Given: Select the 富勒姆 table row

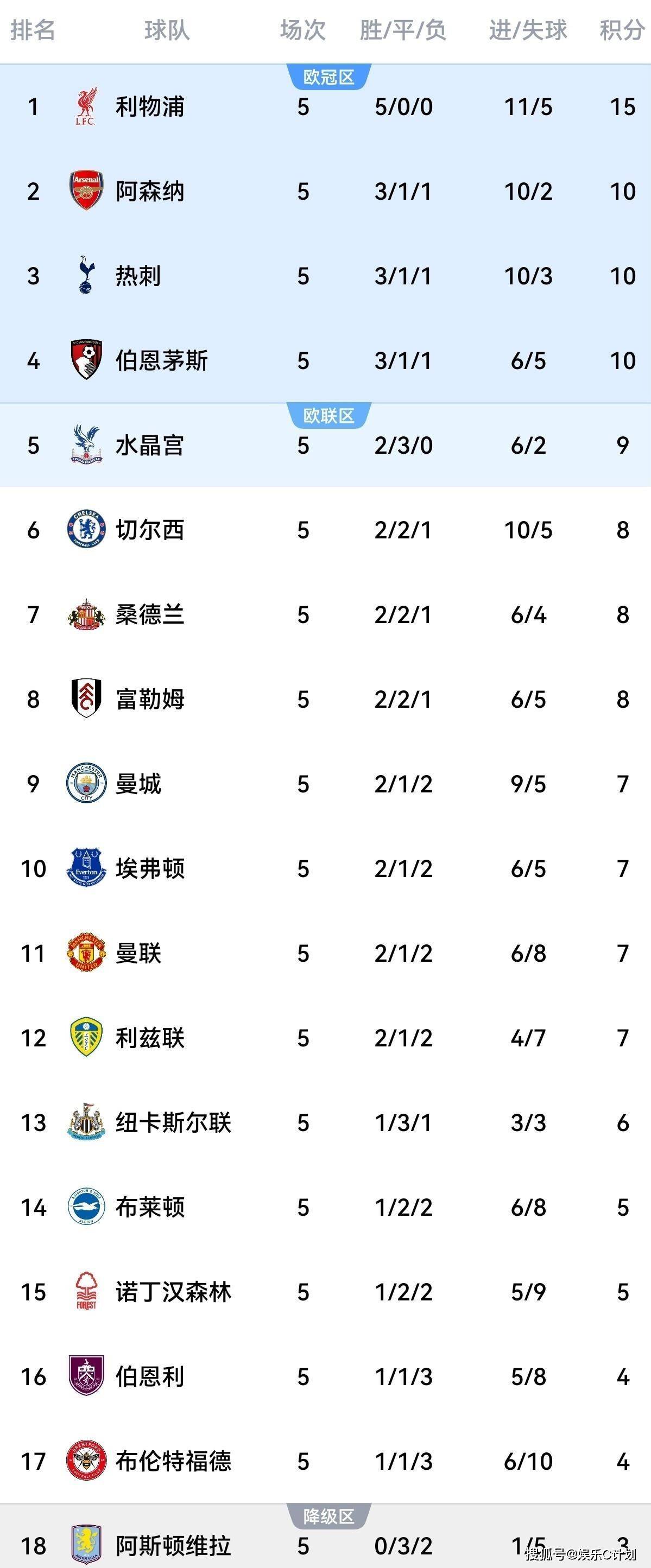Looking at the screenshot, I should pos(325,699).
